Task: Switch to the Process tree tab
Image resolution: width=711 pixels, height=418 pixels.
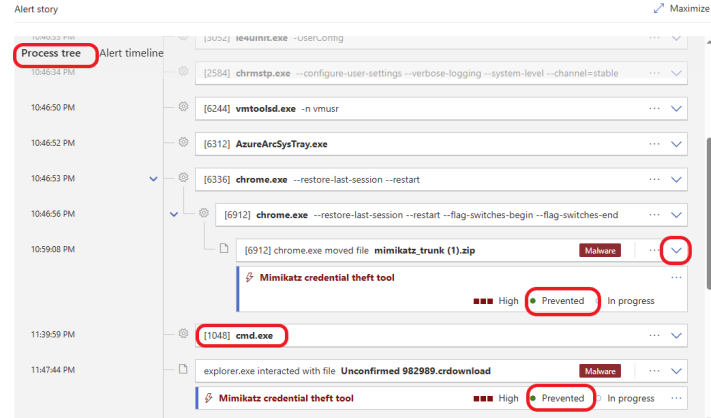Action: 51,53
